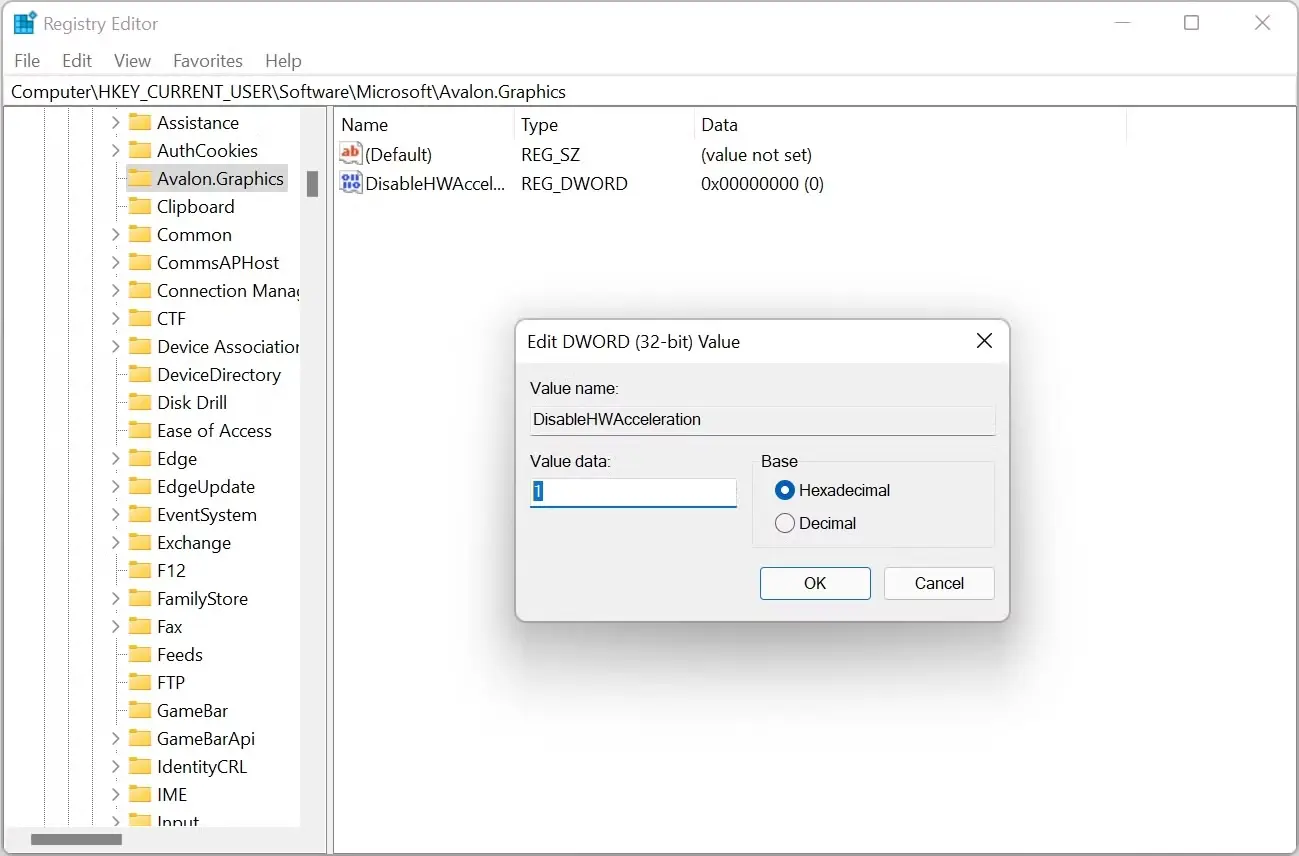The width and height of the screenshot is (1299, 856).
Task: Click the Value data input field
Action: tap(633, 492)
